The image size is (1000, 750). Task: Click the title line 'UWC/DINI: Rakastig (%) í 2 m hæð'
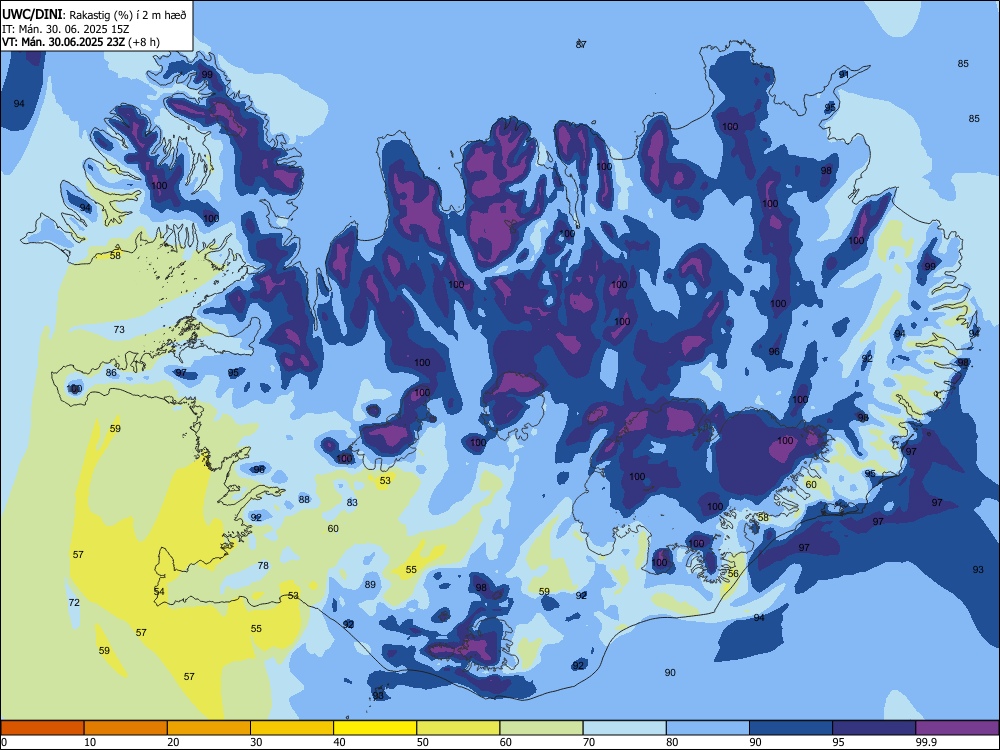pyautogui.click(x=94, y=15)
